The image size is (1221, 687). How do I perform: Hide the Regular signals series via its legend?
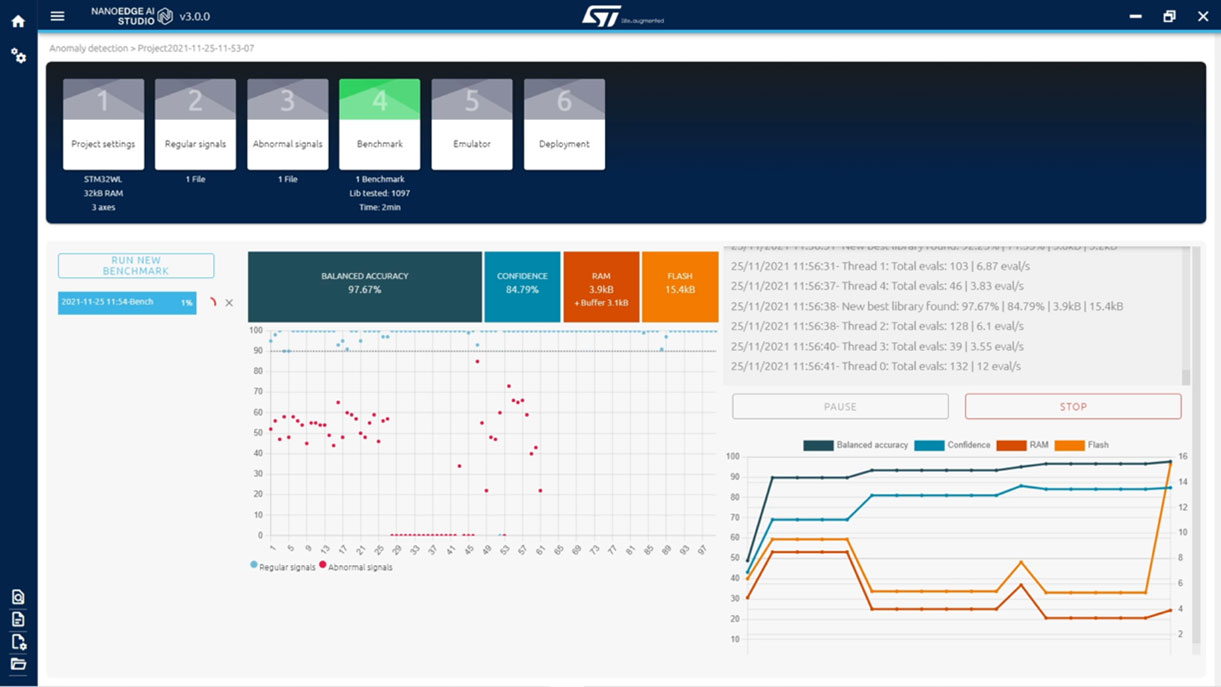pyautogui.click(x=286, y=565)
